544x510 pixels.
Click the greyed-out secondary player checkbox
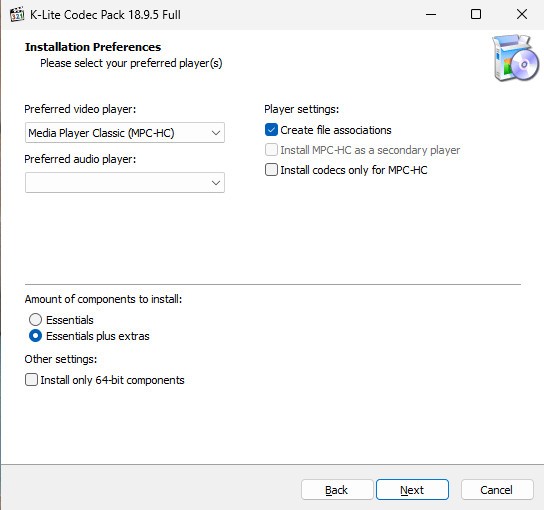tap(271, 150)
